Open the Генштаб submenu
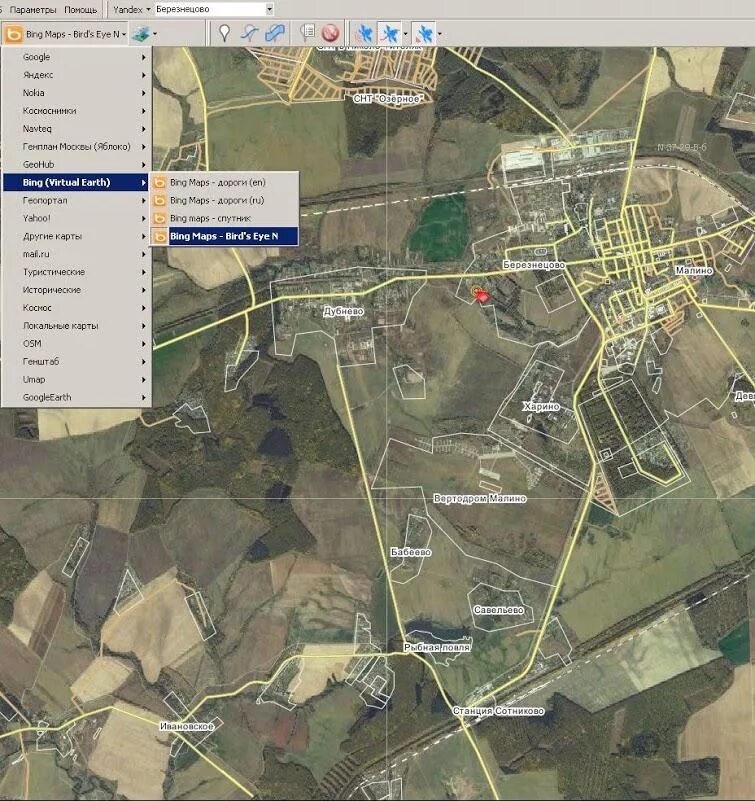 click(x=77, y=361)
